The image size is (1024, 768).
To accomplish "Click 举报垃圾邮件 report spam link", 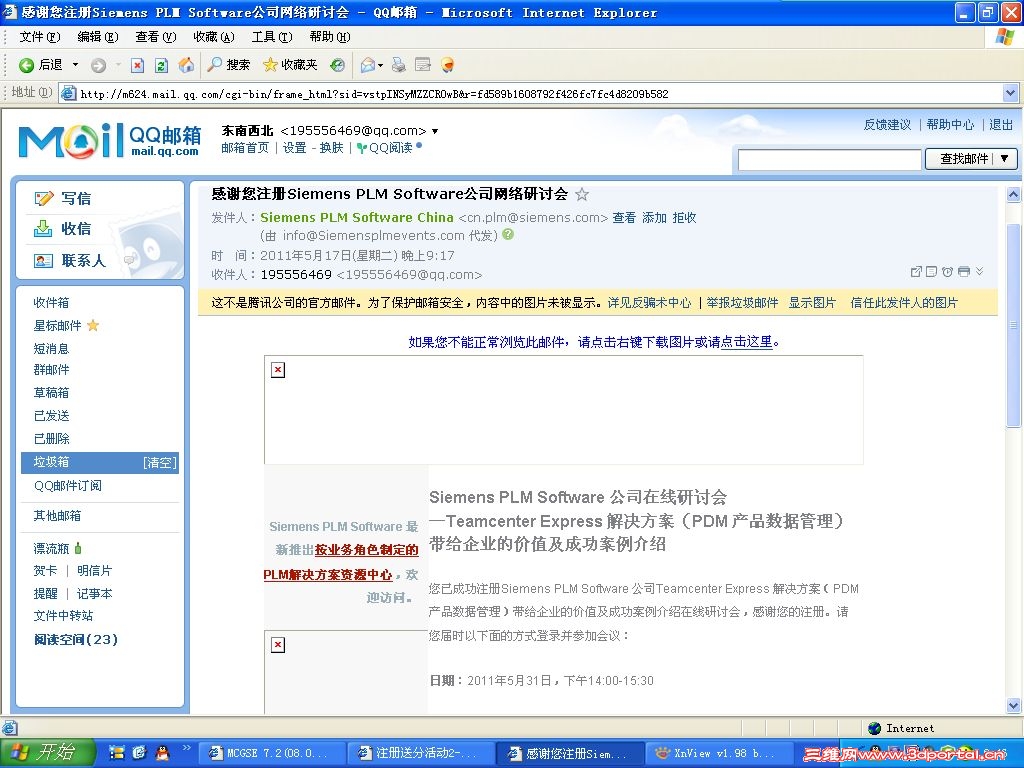I will 743,302.
